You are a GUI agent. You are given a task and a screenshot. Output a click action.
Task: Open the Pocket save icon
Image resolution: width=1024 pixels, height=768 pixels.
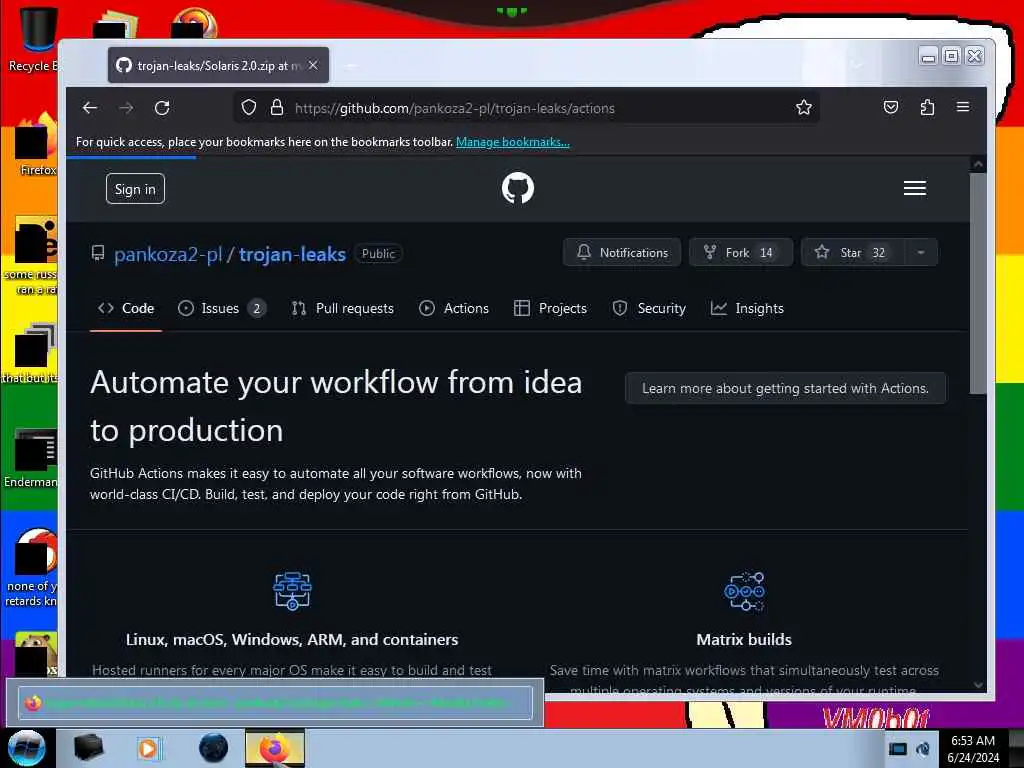891,107
